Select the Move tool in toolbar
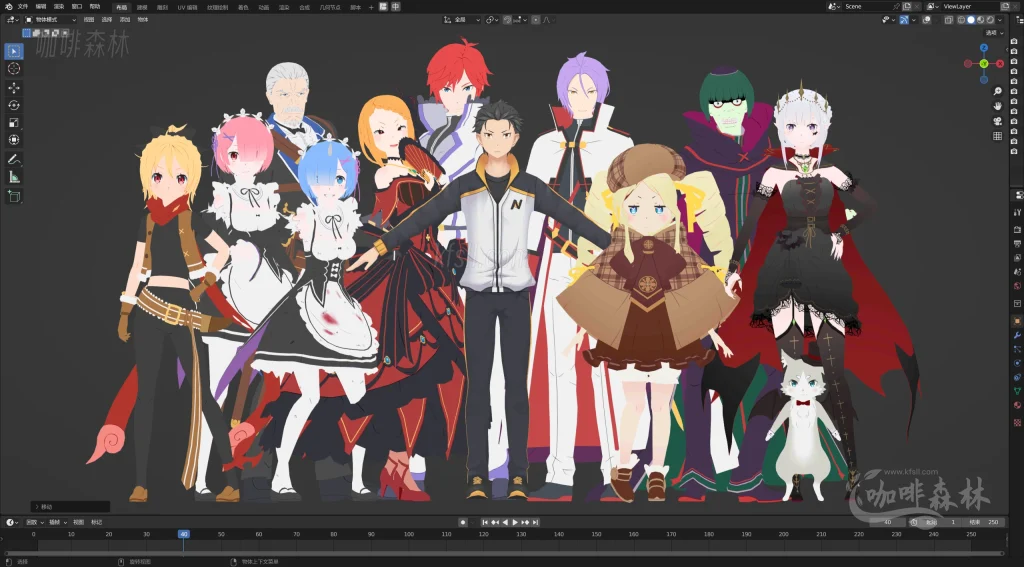 coord(14,88)
